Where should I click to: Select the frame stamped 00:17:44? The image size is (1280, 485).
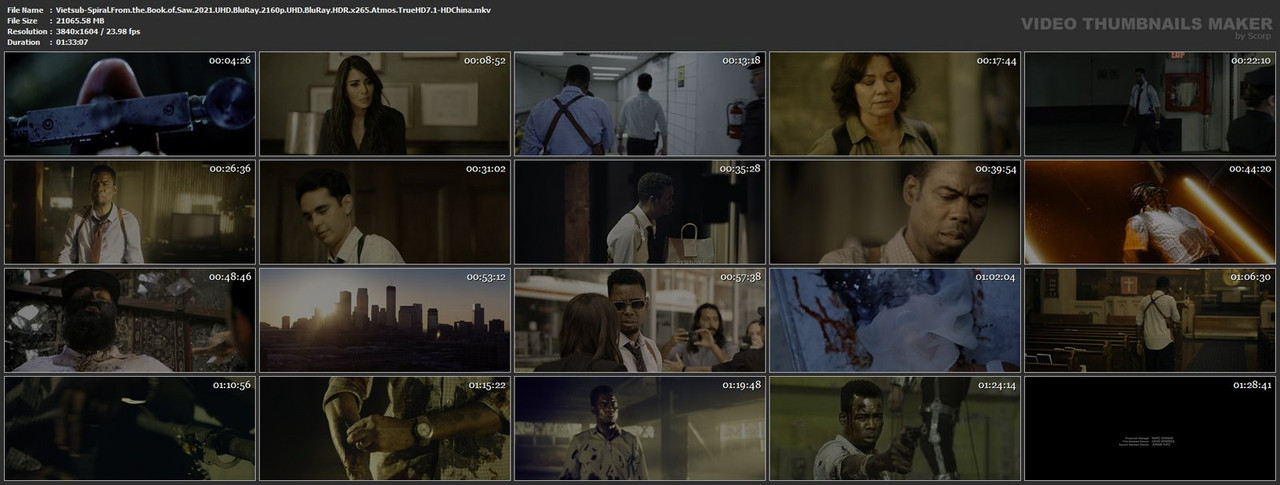(x=895, y=104)
